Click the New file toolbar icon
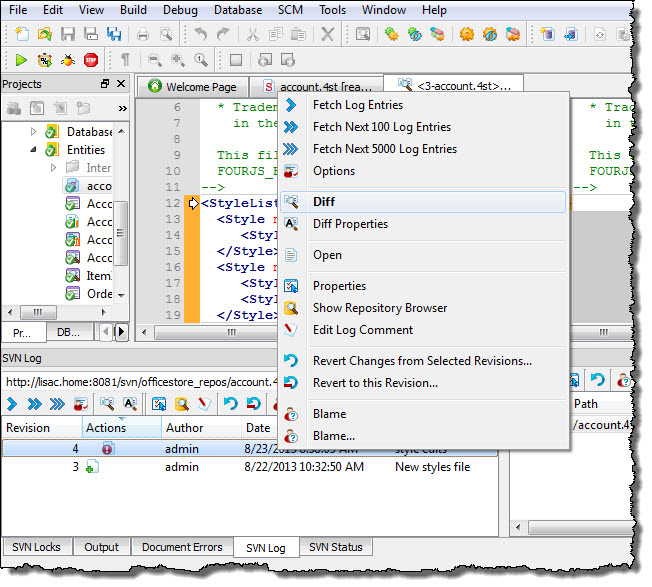This screenshot has height=587, width=652. [x=22, y=35]
